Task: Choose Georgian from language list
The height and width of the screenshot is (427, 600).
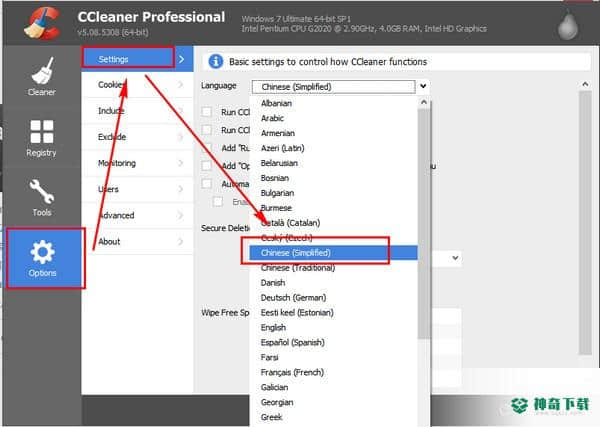Action: (333, 402)
